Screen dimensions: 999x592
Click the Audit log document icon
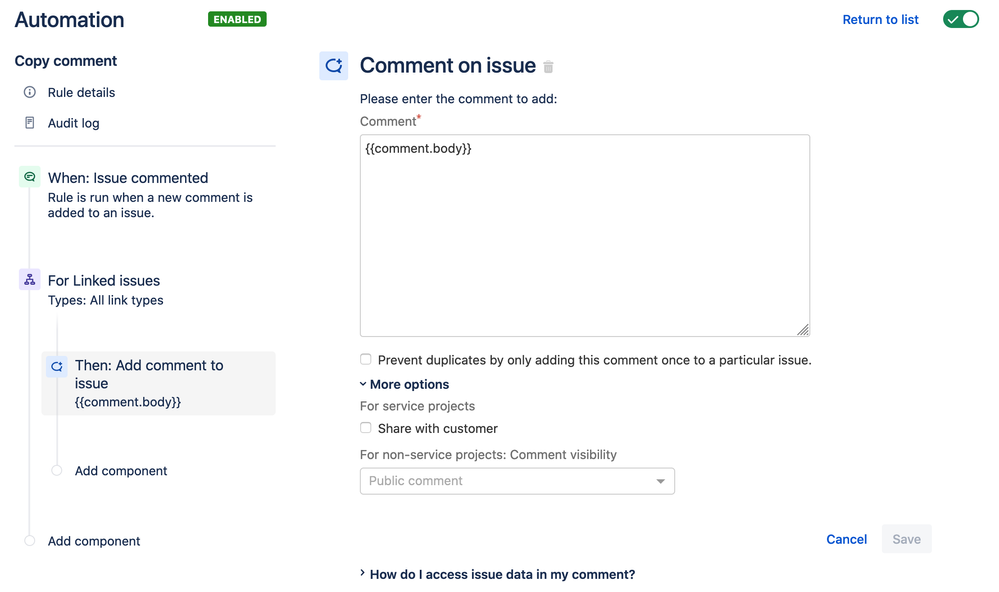coord(30,123)
